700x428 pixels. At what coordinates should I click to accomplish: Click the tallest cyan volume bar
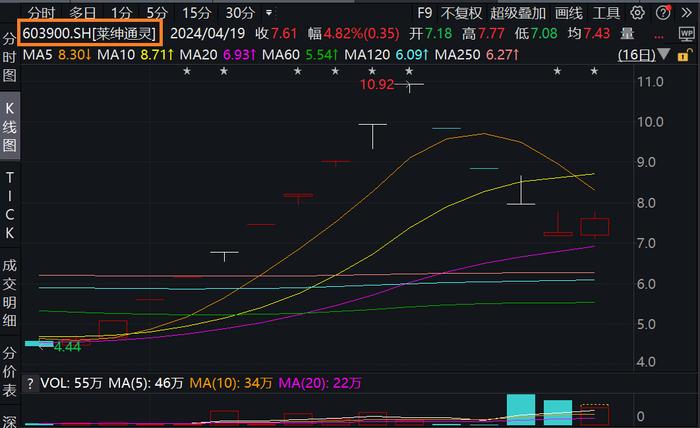(x=521, y=409)
